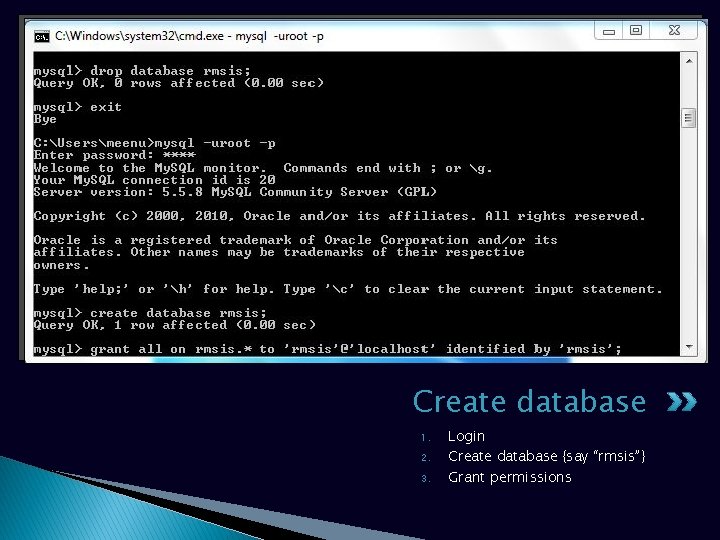The height and width of the screenshot is (540, 720).
Task: Click the cmd.exe icon in title bar
Action: (x=41, y=37)
